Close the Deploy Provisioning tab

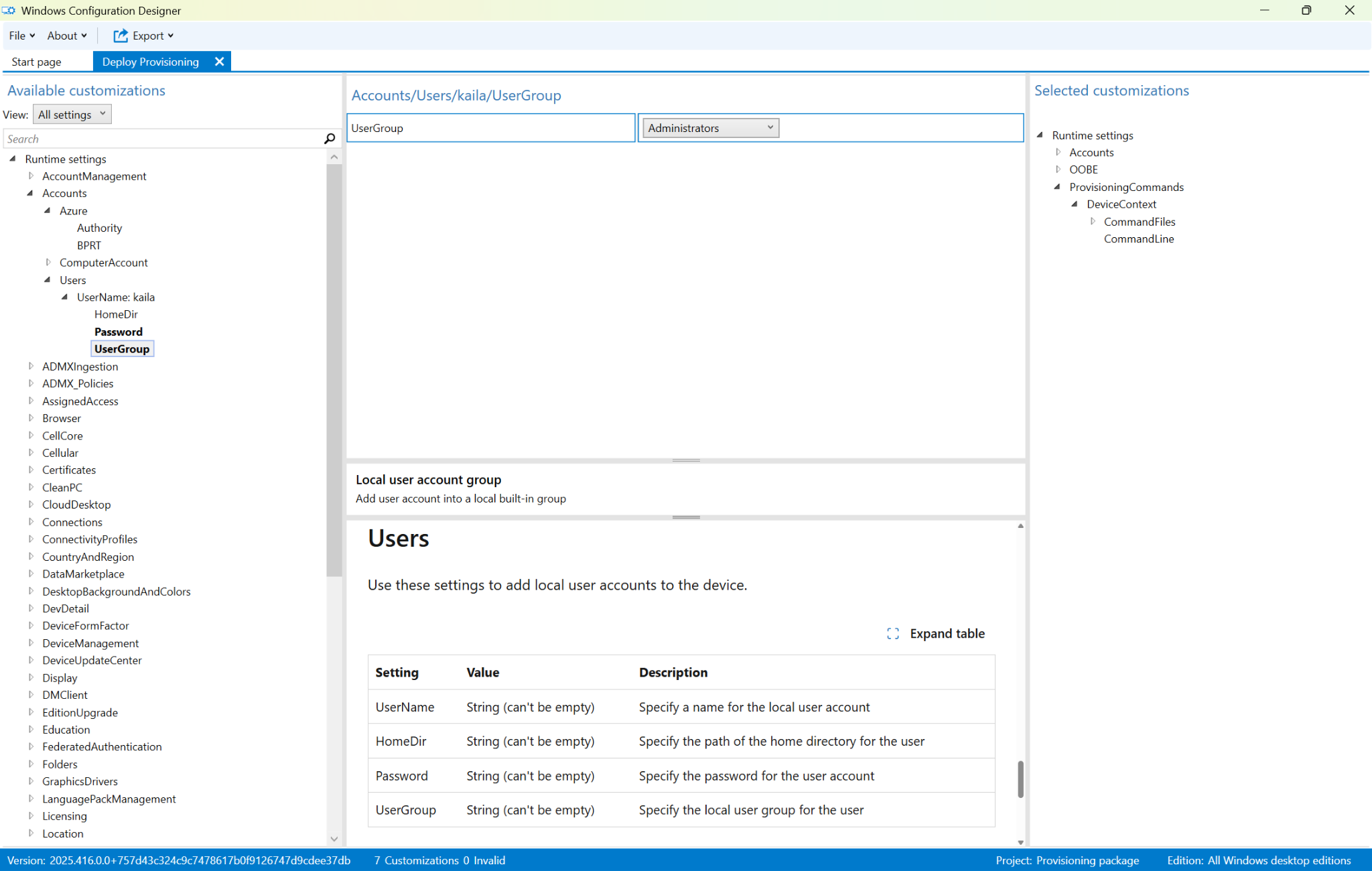coord(219,62)
